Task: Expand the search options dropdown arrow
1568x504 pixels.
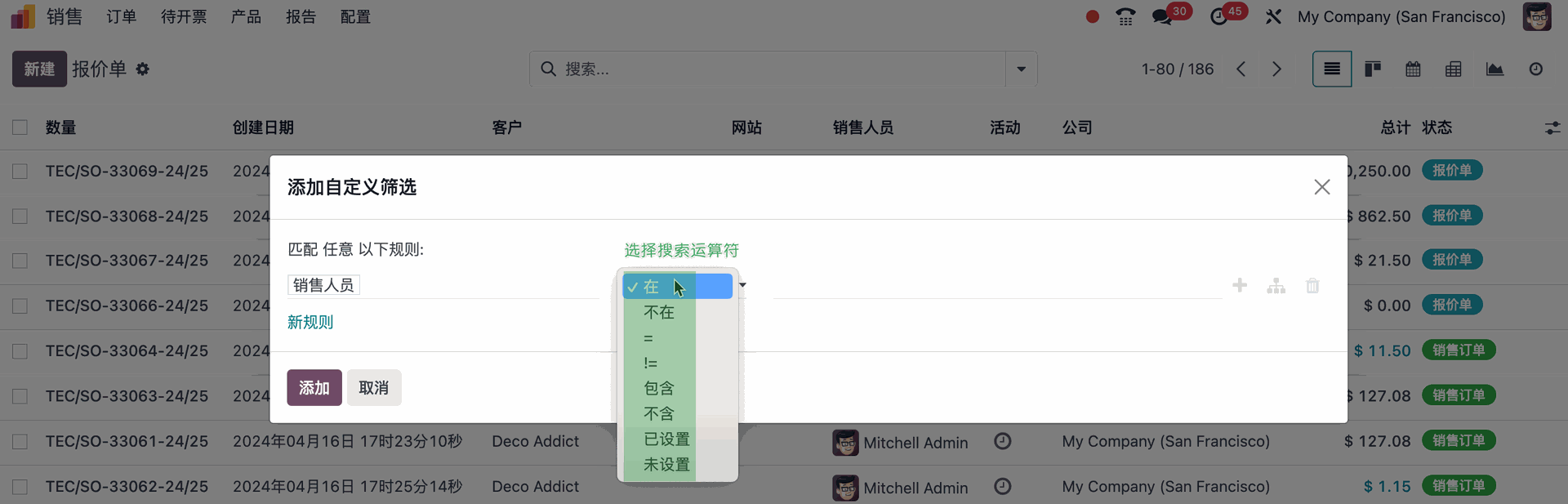Action: (1021, 69)
